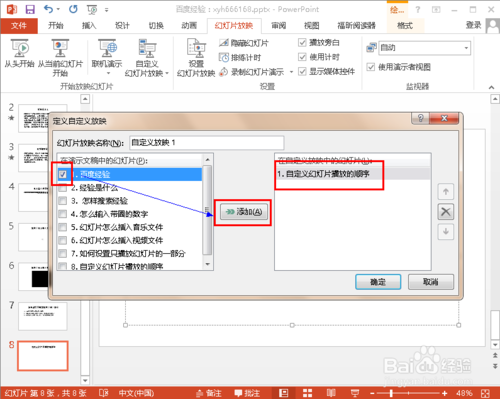The image size is (500, 399).
Task: Toggle 使用演示者视图 checkbox
Action: [x=371, y=67]
